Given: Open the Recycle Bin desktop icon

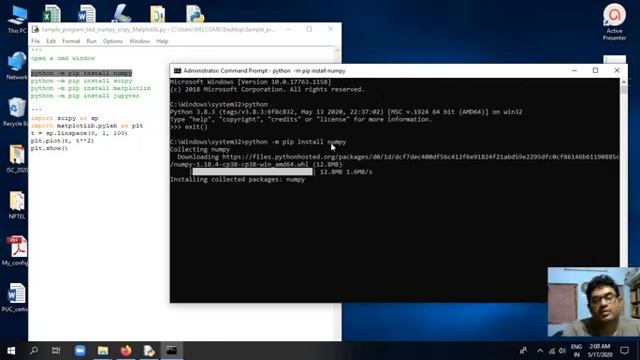Looking at the screenshot, I should (16, 112).
